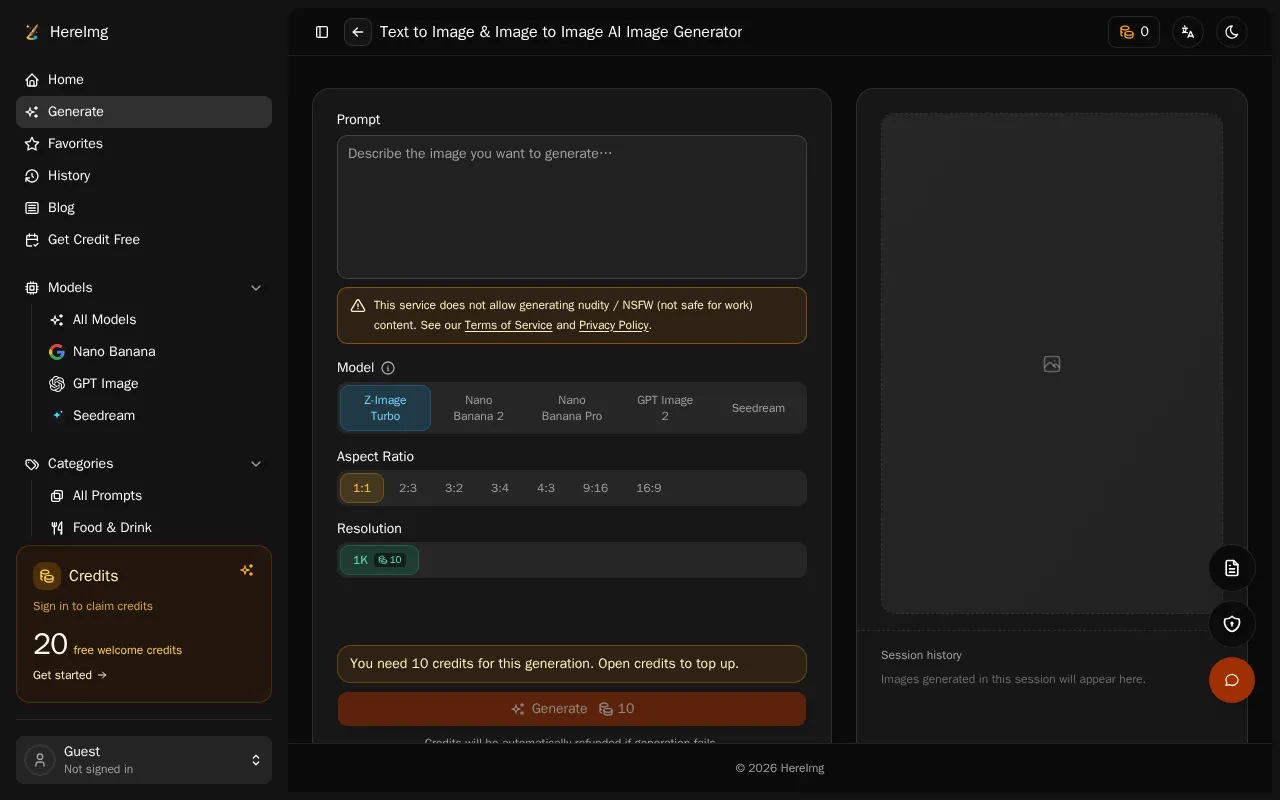Choose 9:16 aspect ratio
The width and height of the screenshot is (1280, 800).
pos(595,488)
